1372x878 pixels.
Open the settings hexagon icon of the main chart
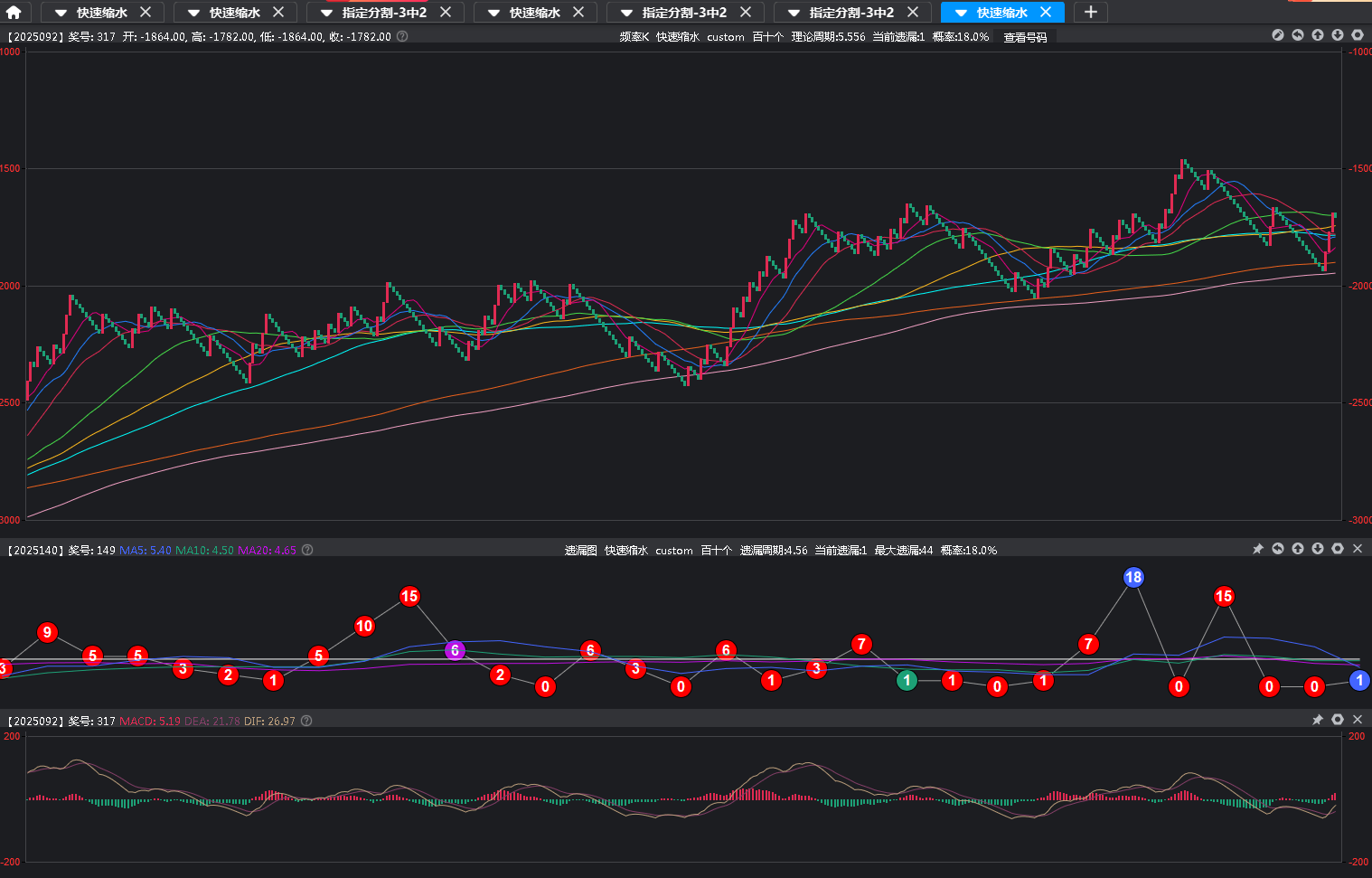pos(1358,35)
